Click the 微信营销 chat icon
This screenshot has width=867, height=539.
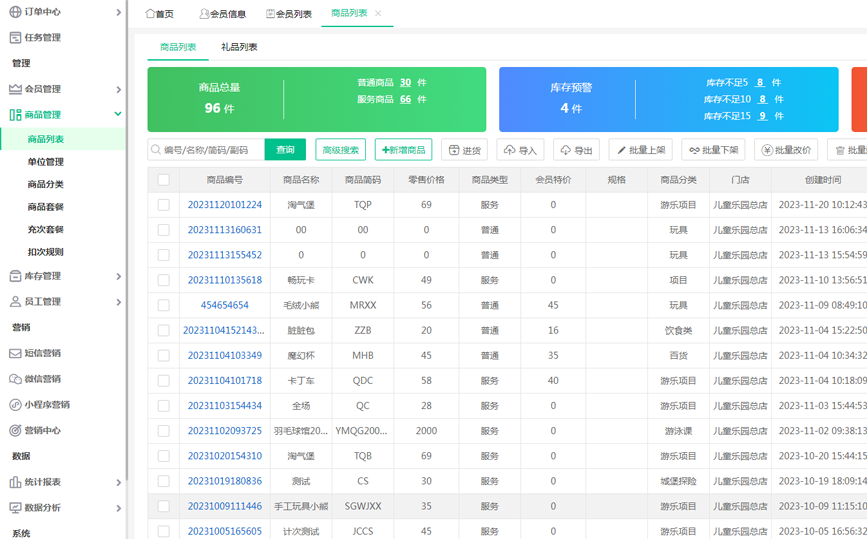15,379
